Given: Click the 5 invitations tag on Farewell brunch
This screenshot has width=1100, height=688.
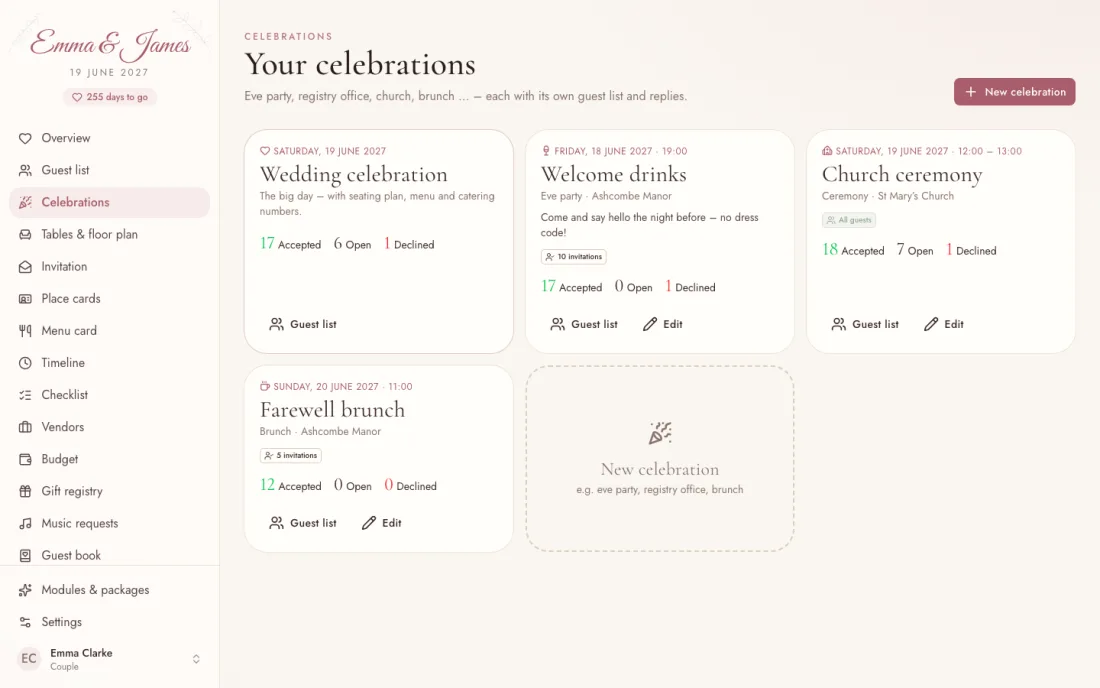Looking at the screenshot, I should click(290, 456).
